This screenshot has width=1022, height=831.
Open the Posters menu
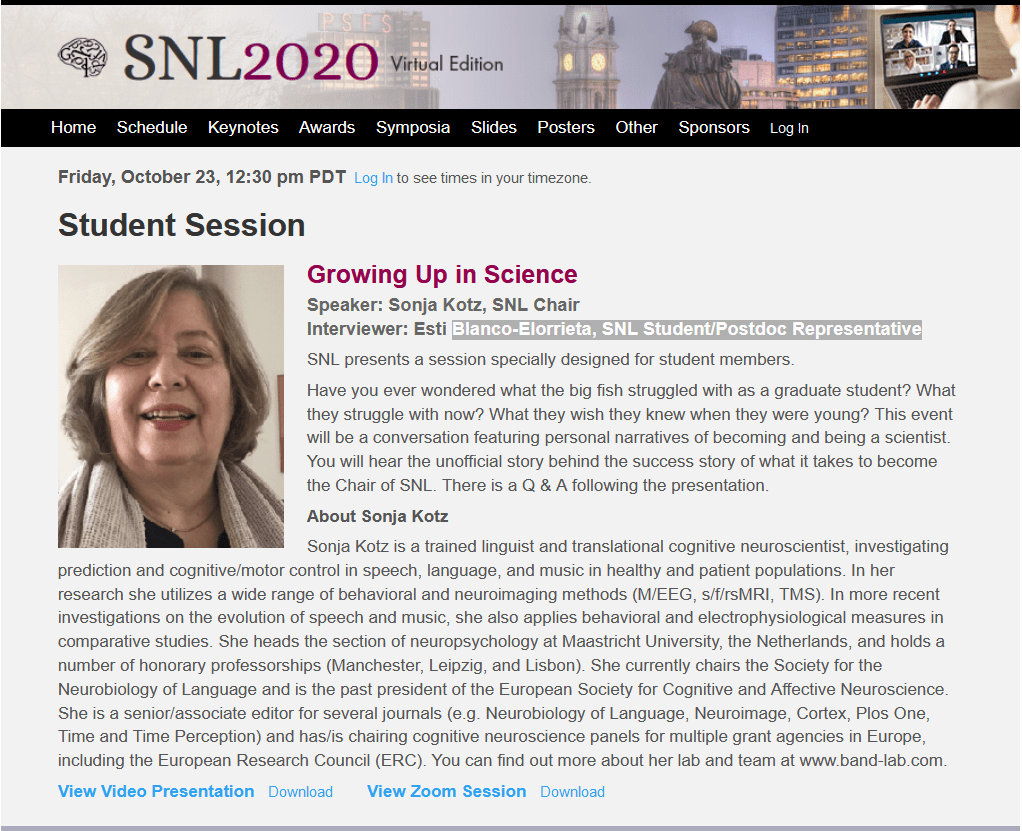566,128
